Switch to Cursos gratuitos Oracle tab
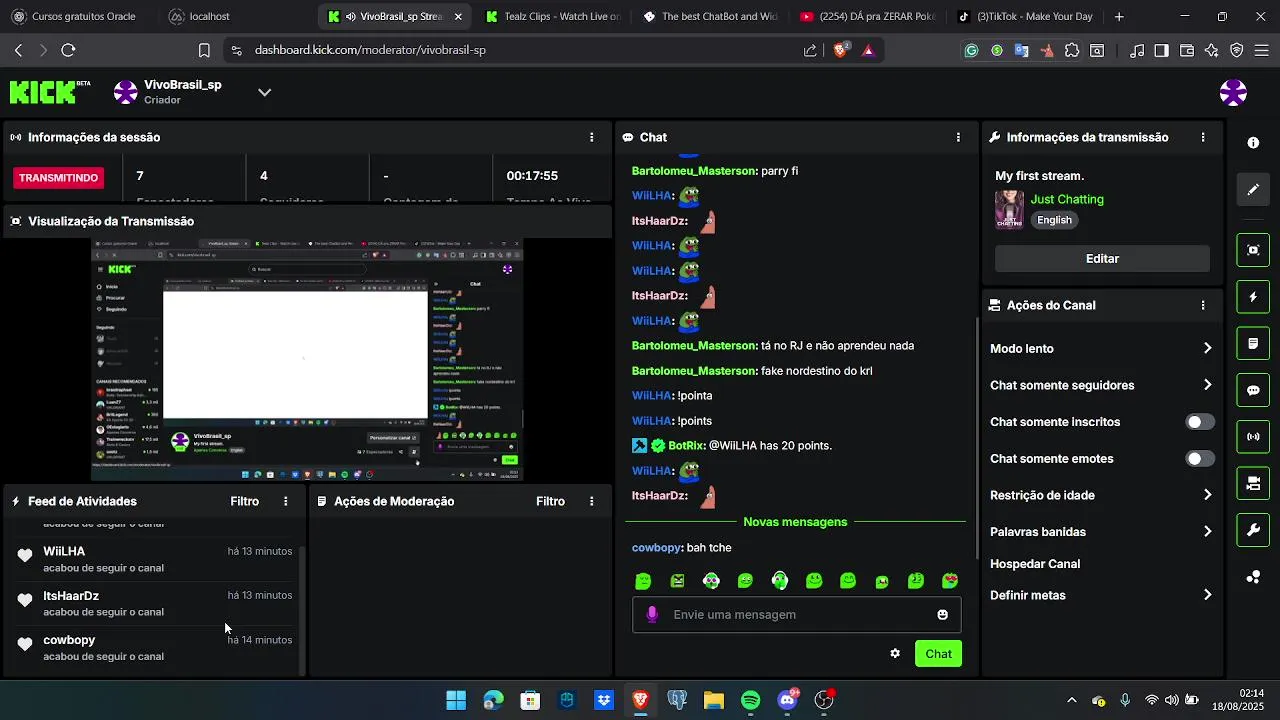 pyautogui.click(x=75, y=17)
